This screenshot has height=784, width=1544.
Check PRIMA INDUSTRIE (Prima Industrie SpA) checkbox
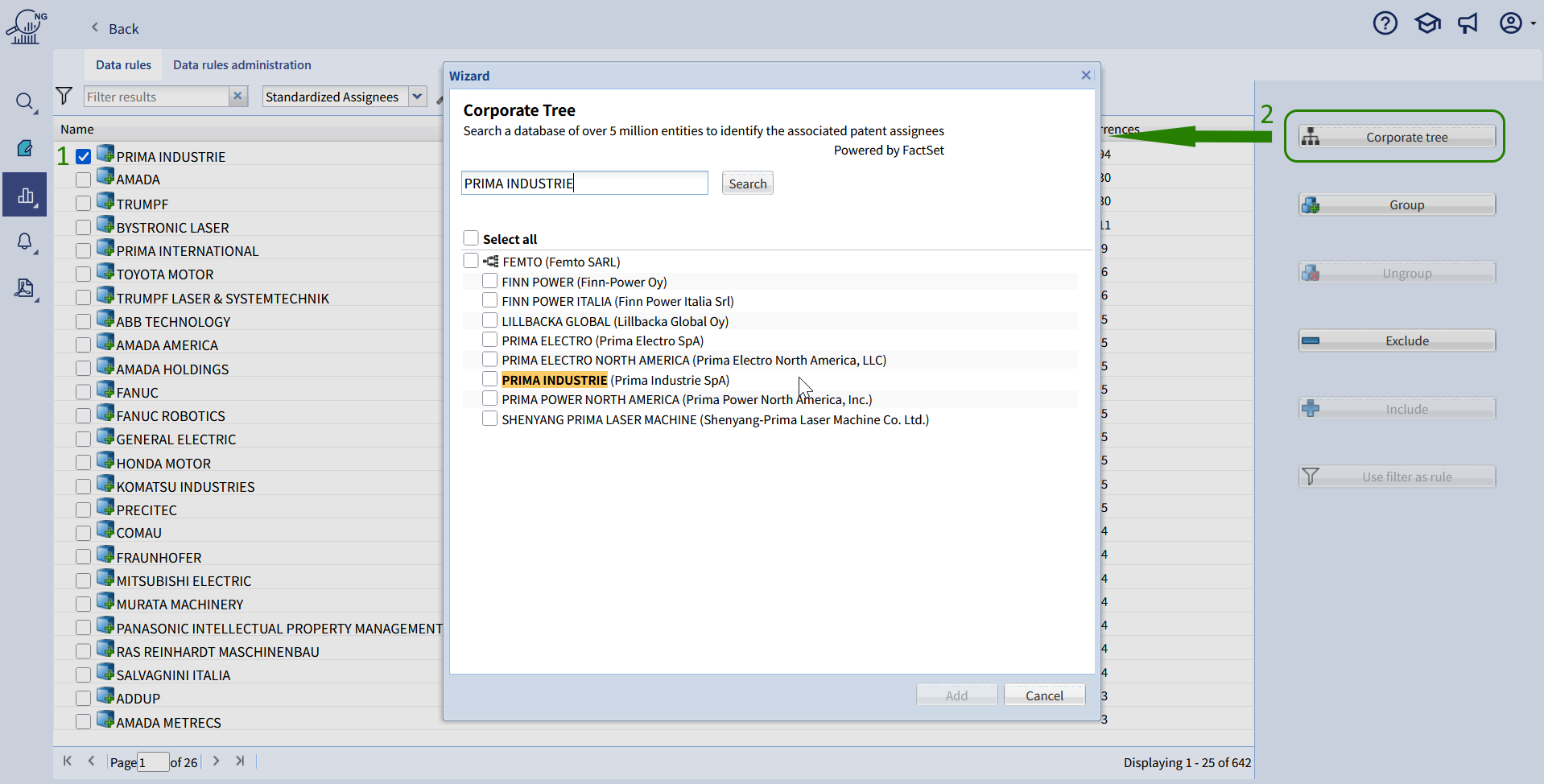click(x=489, y=379)
